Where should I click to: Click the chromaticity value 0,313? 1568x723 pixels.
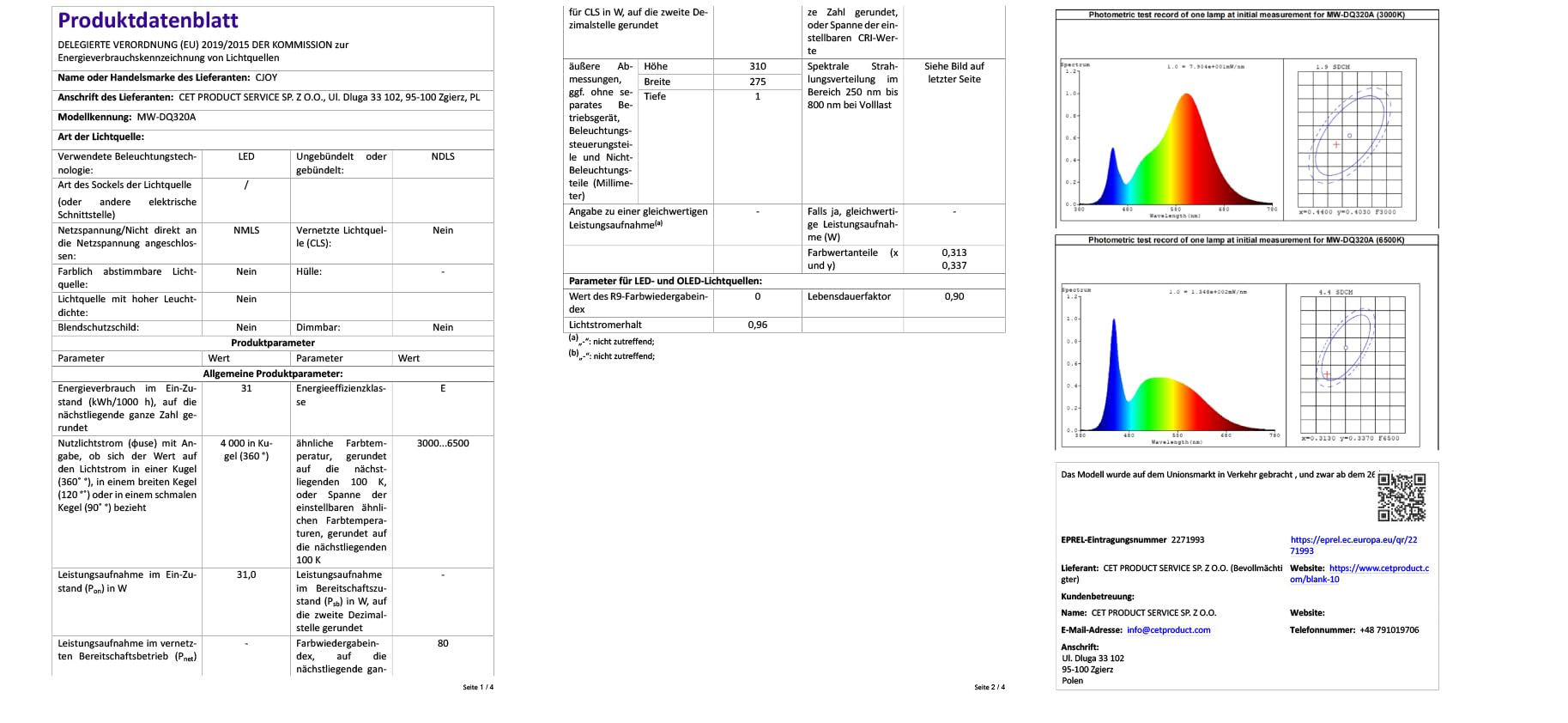tap(954, 253)
